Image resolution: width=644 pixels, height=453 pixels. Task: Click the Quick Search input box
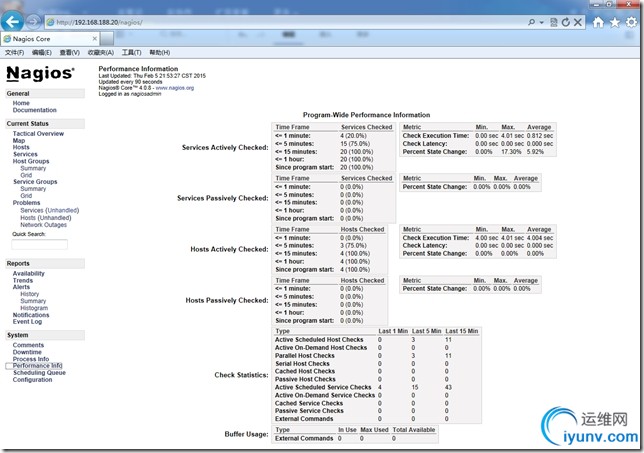(39, 244)
